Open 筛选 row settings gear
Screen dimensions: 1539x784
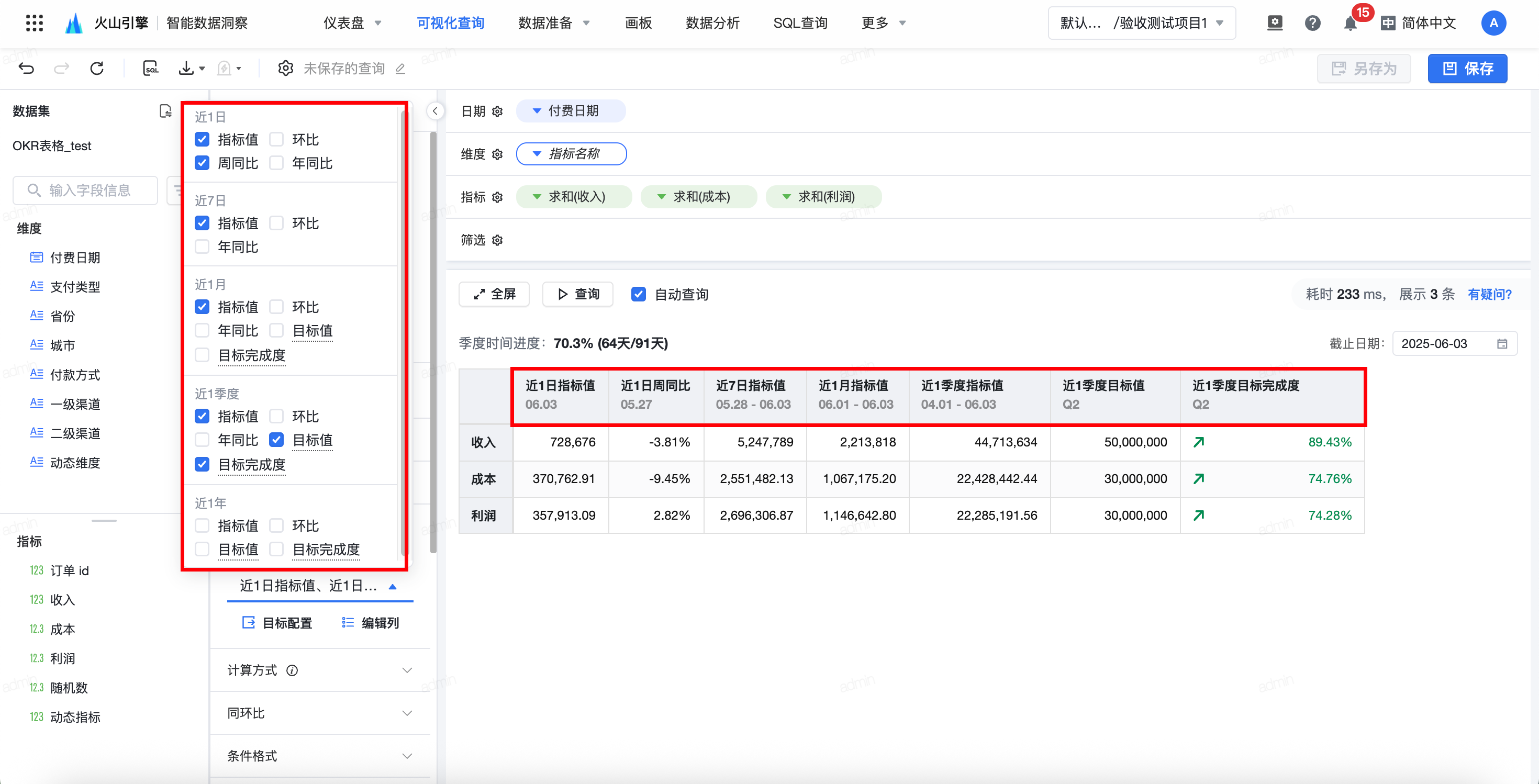tap(497, 240)
